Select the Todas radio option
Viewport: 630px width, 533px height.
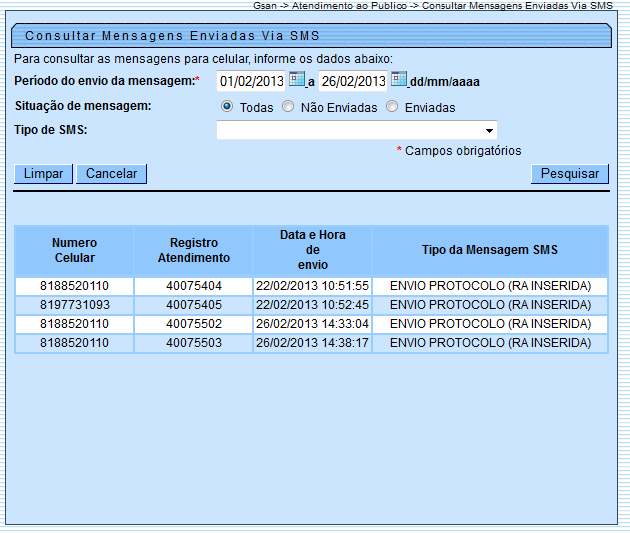click(x=227, y=107)
